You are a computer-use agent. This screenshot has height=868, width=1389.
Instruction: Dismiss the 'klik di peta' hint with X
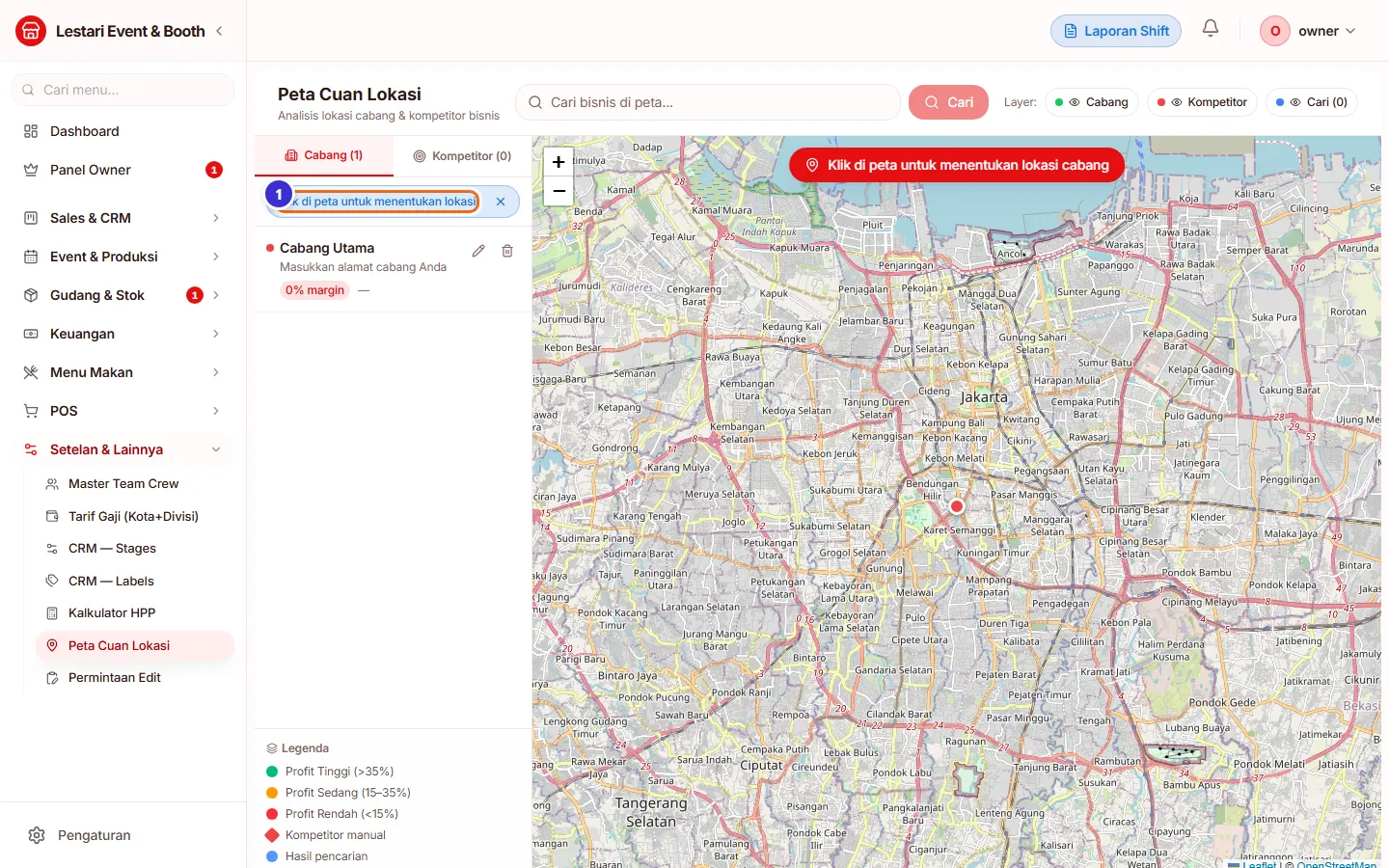point(501,202)
